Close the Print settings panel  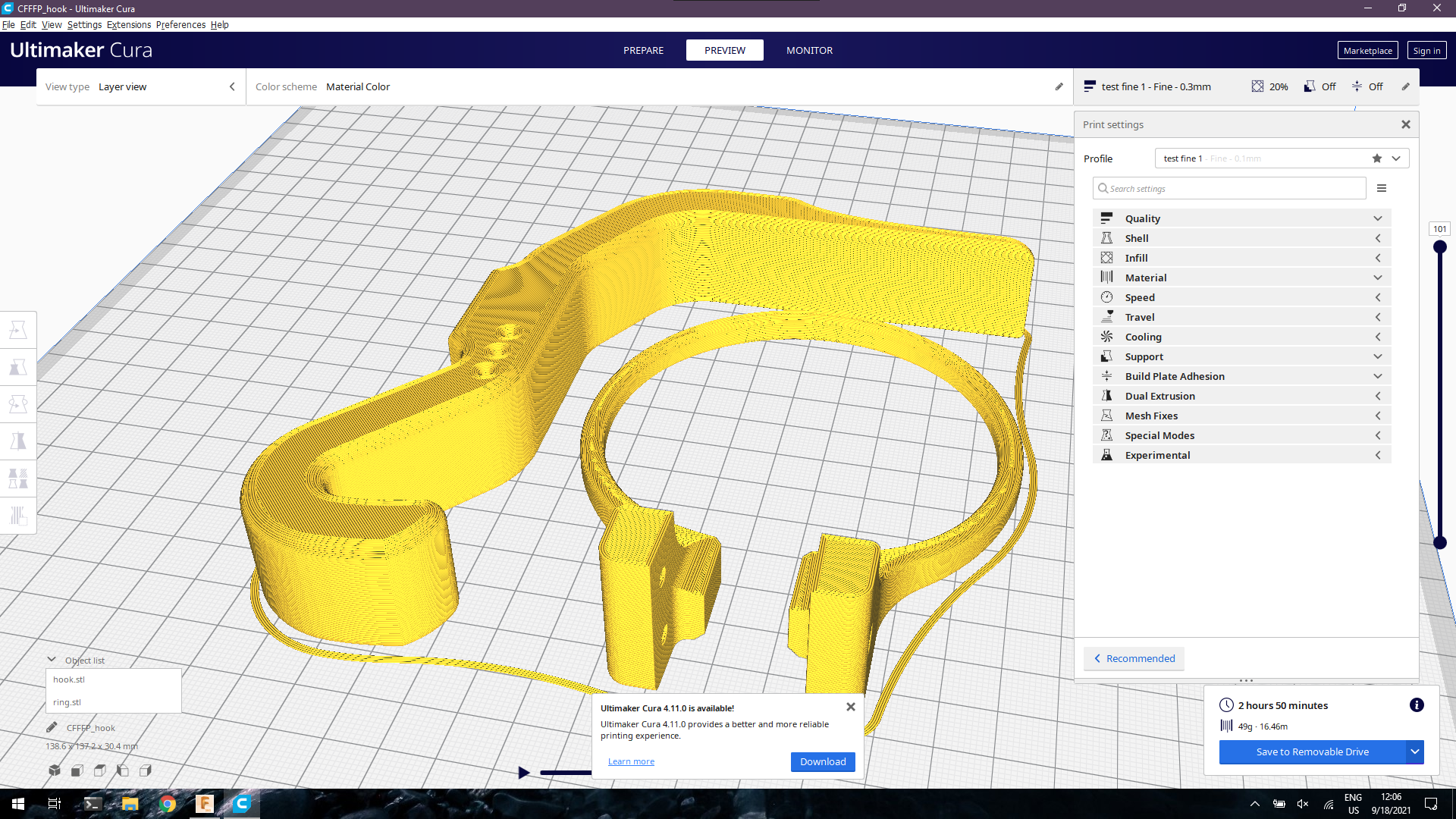pos(1406,124)
